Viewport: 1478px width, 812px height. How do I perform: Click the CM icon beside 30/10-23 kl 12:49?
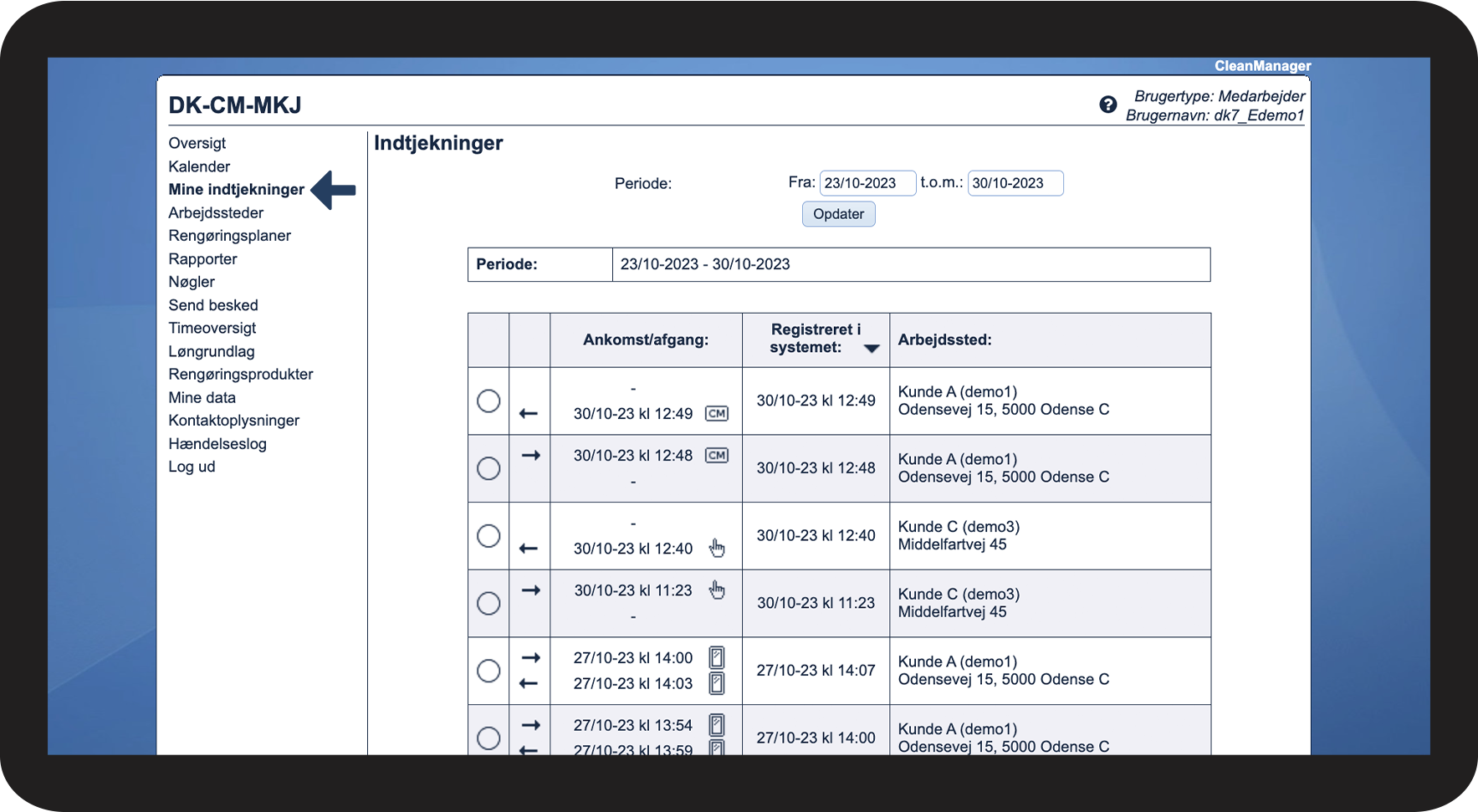[x=717, y=414]
